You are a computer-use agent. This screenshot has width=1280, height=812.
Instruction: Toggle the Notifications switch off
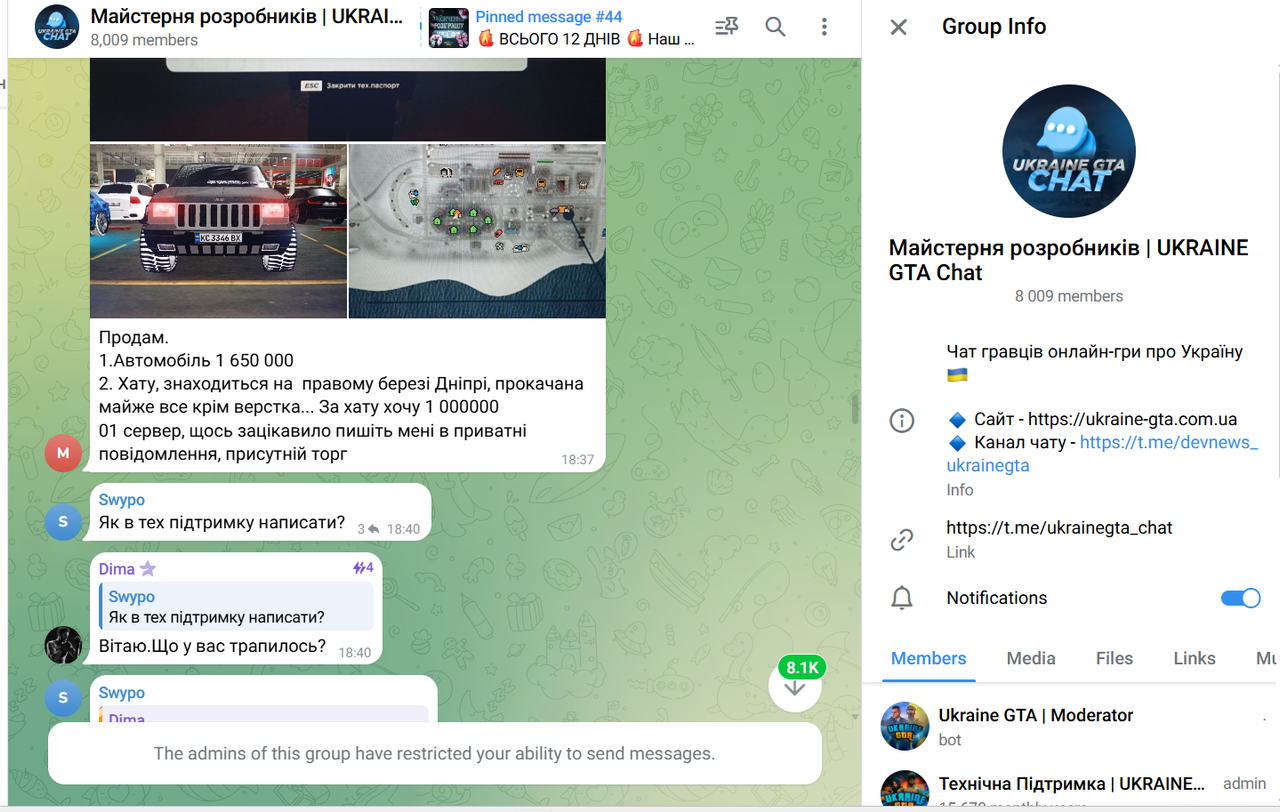coord(1241,598)
